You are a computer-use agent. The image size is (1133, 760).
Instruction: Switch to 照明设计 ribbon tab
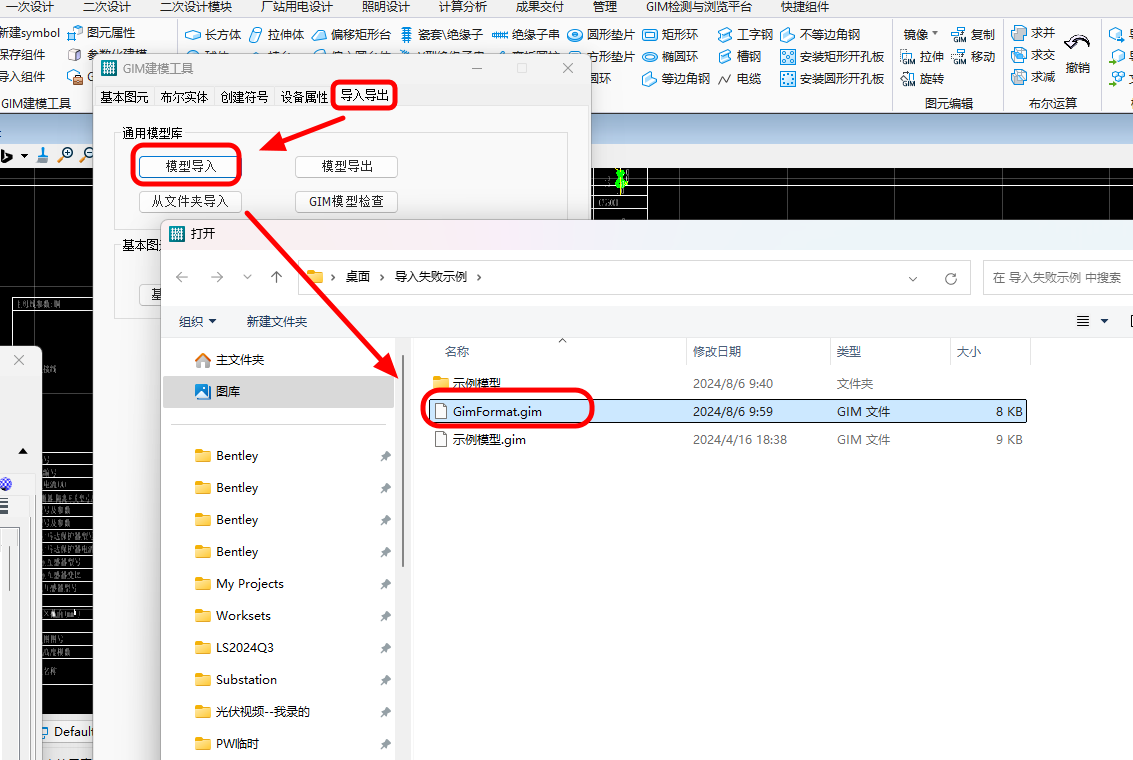pyautogui.click(x=386, y=7)
